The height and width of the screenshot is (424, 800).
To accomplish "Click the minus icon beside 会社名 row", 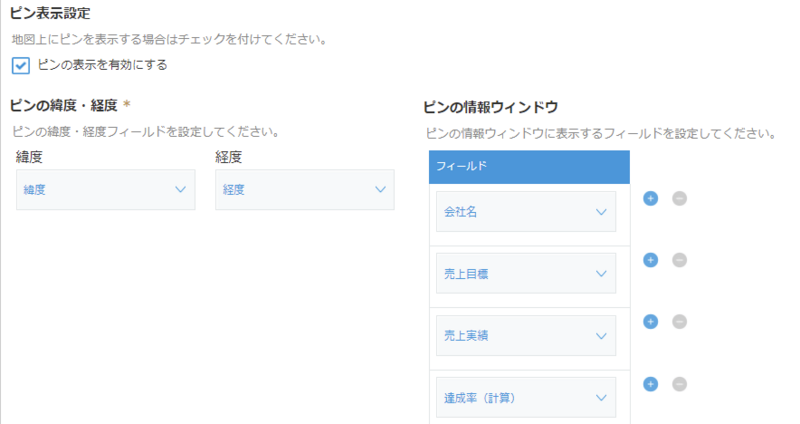I will (679, 198).
